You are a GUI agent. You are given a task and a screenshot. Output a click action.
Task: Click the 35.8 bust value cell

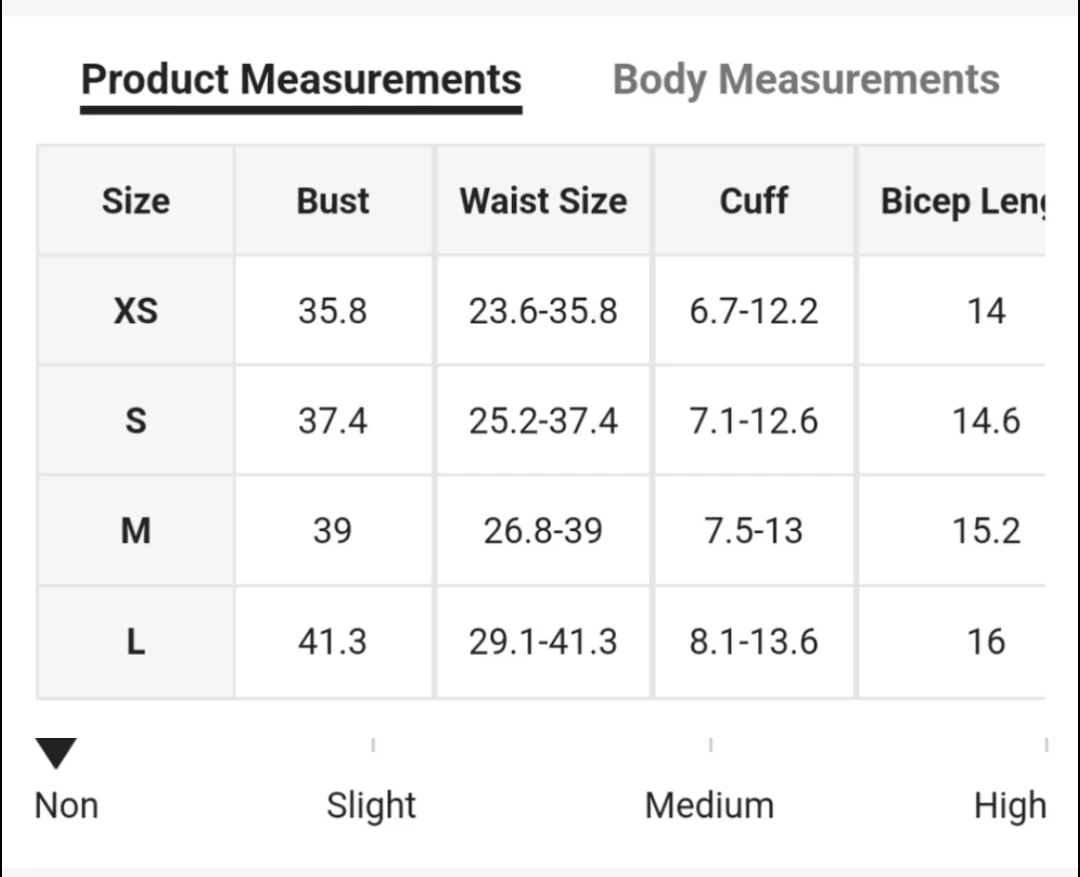333,311
